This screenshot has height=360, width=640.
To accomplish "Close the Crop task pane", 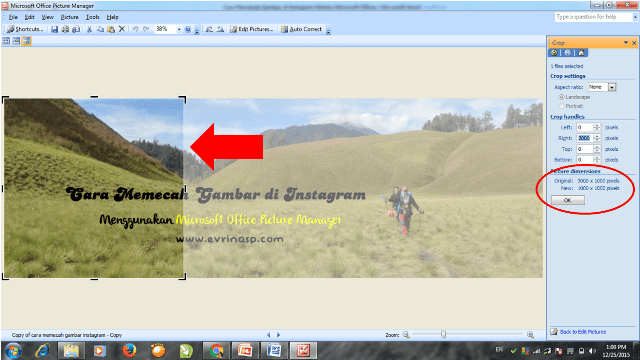I will tap(634, 43).
